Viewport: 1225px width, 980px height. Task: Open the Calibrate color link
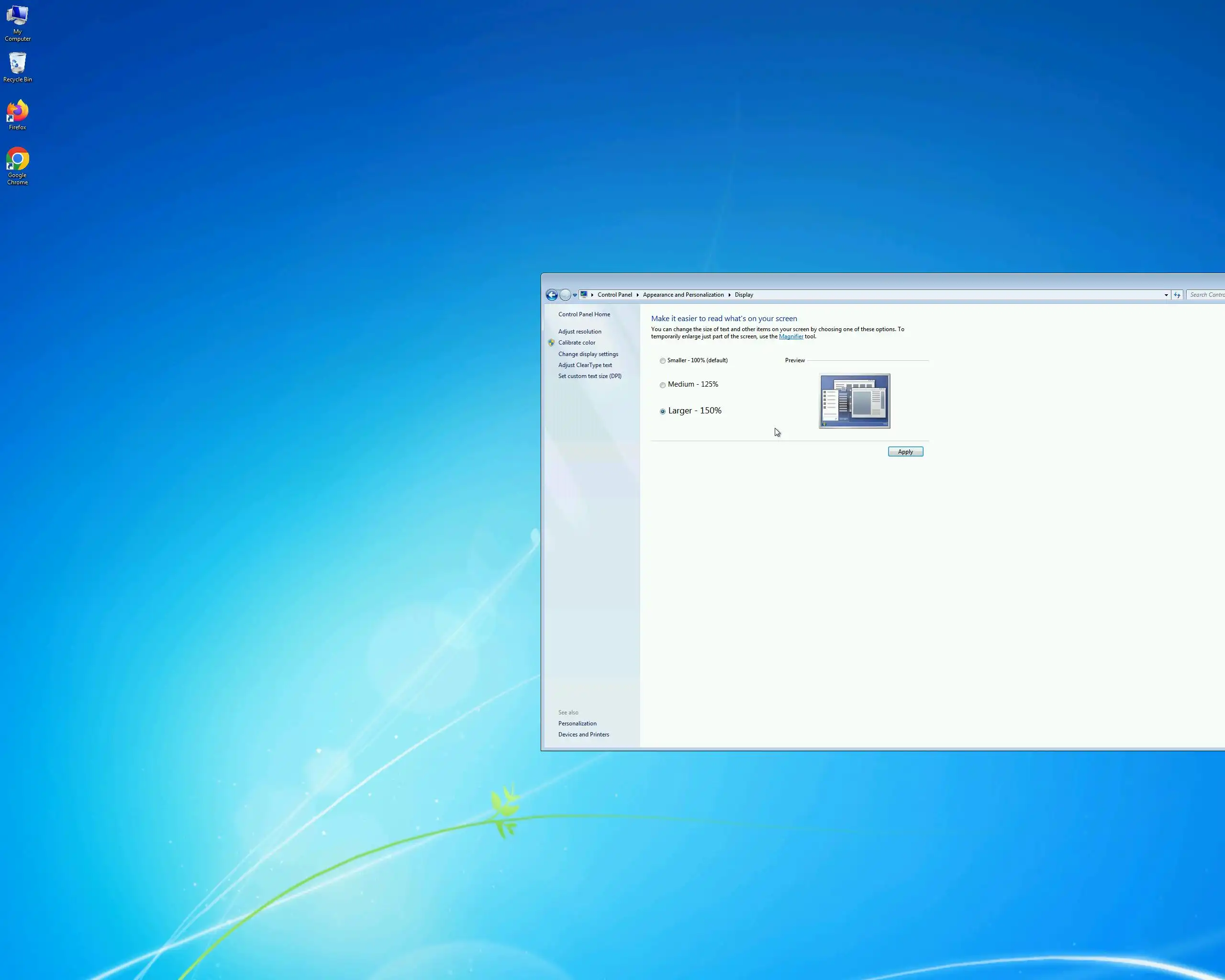click(x=576, y=343)
